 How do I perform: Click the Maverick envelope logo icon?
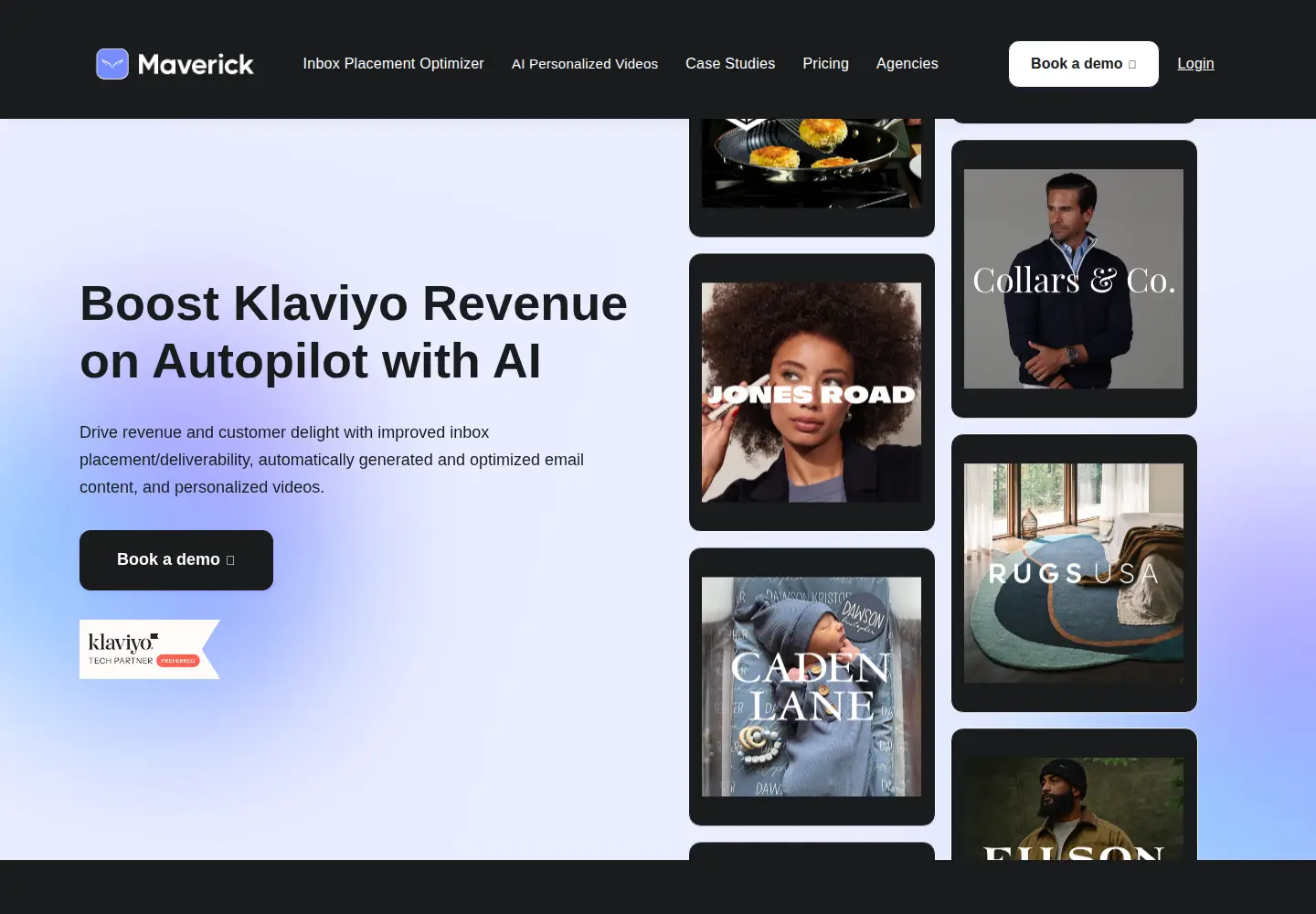pyautogui.click(x=112, y=64)
